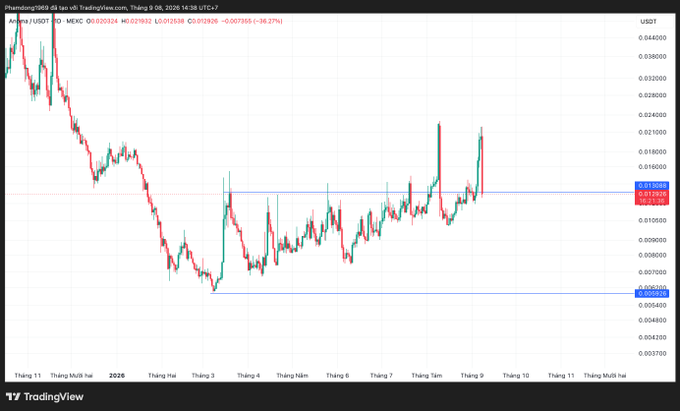Click the 2026 year label on time axis

pyautogui.click(x=117, y=375)
